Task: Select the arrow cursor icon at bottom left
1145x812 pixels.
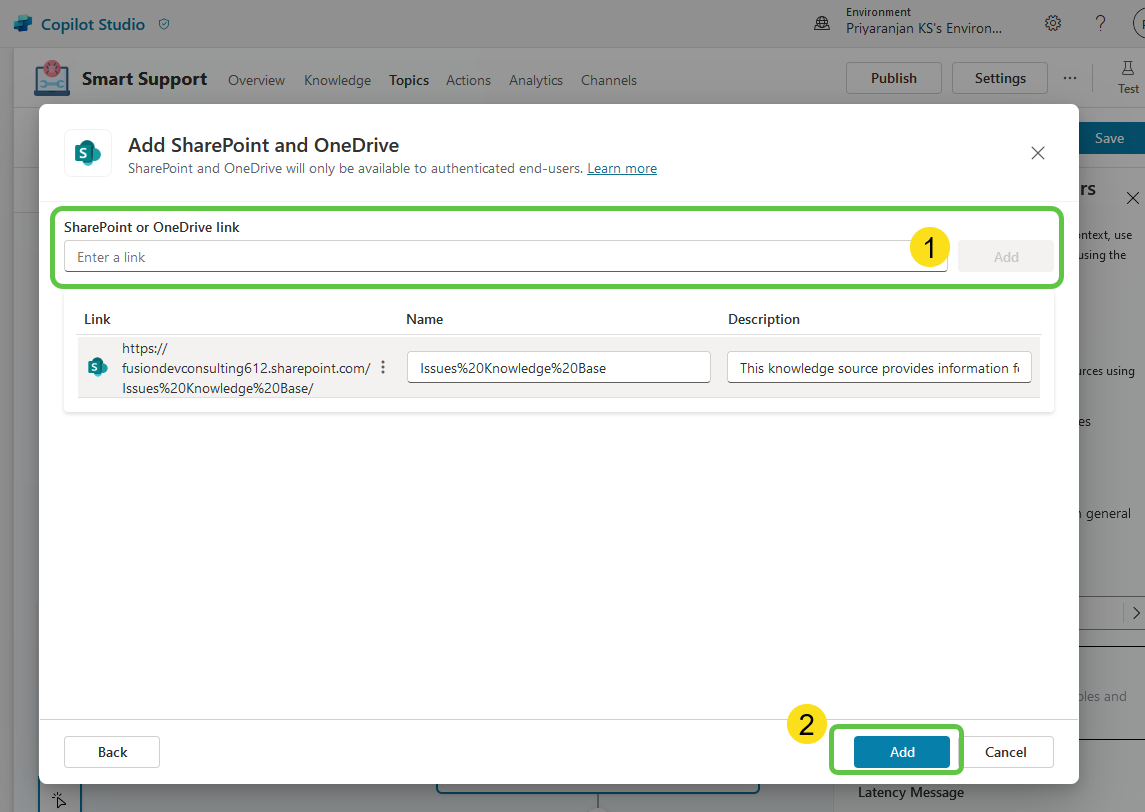Action: (59, 799)
